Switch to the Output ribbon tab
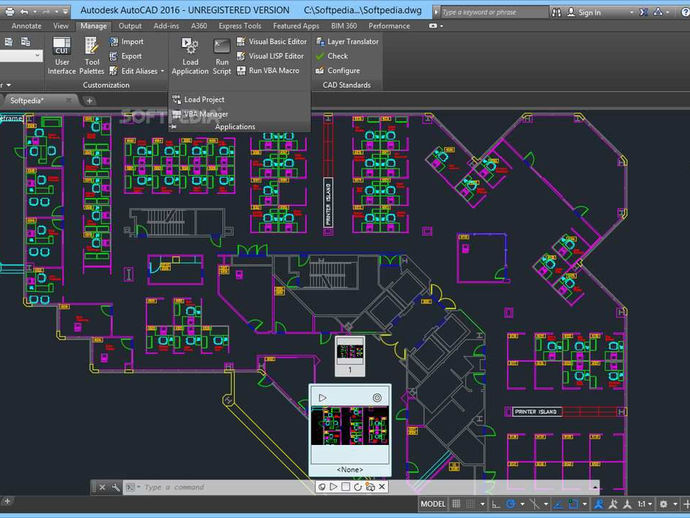Screen dimensions: 690x518 pyautogui.click(x=130, y=26)
